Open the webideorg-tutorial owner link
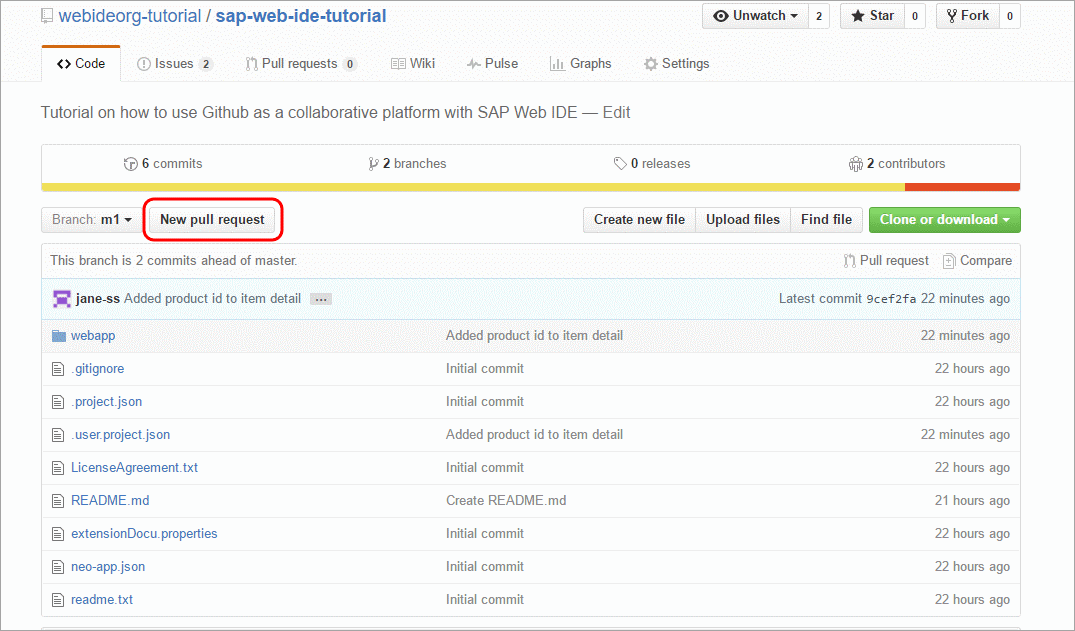 click(130, 16)
